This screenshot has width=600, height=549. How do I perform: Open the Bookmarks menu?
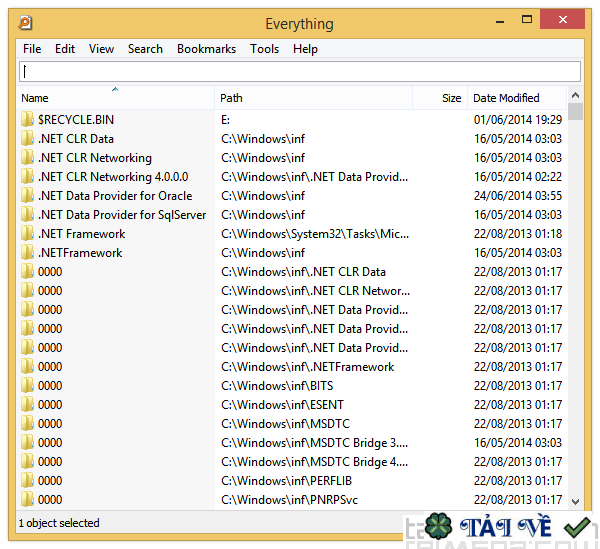206,49
